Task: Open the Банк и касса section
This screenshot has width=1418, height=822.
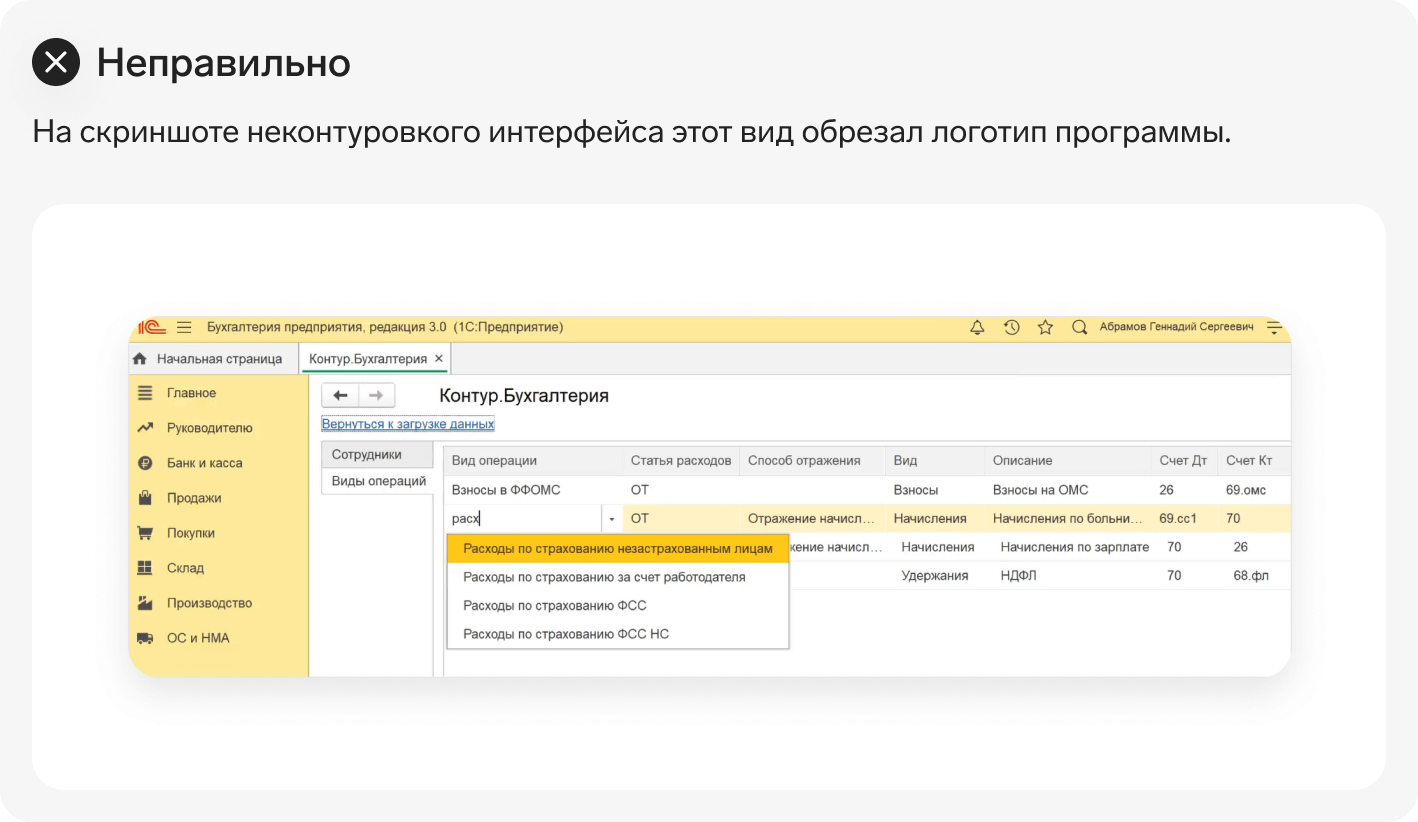Action: coord(204,463)
